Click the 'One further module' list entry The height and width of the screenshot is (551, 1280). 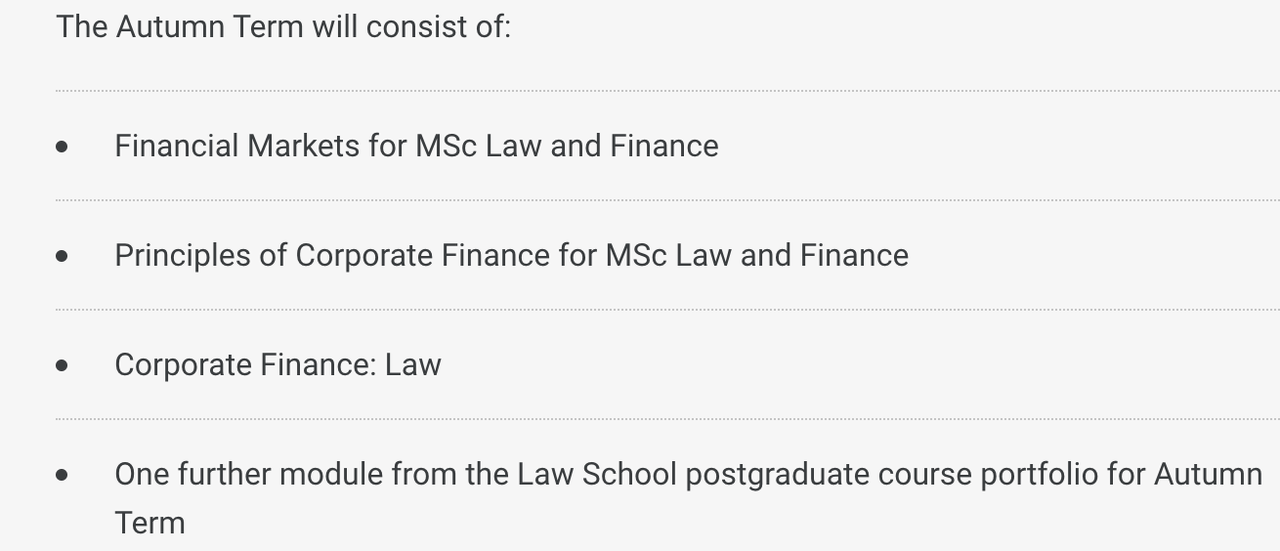coord(688,498)
